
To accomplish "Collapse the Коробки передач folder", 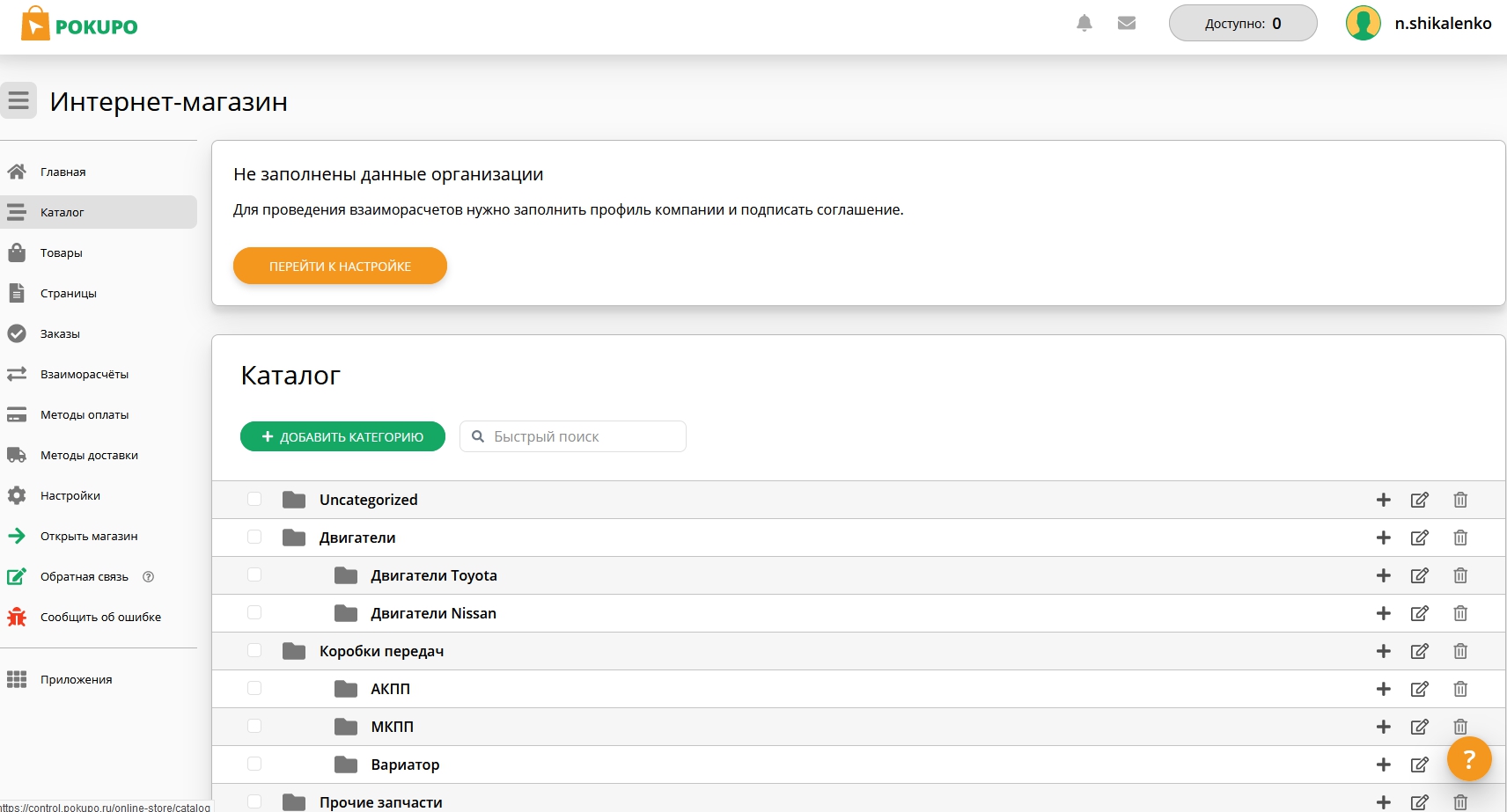I will tap(294, 651).
